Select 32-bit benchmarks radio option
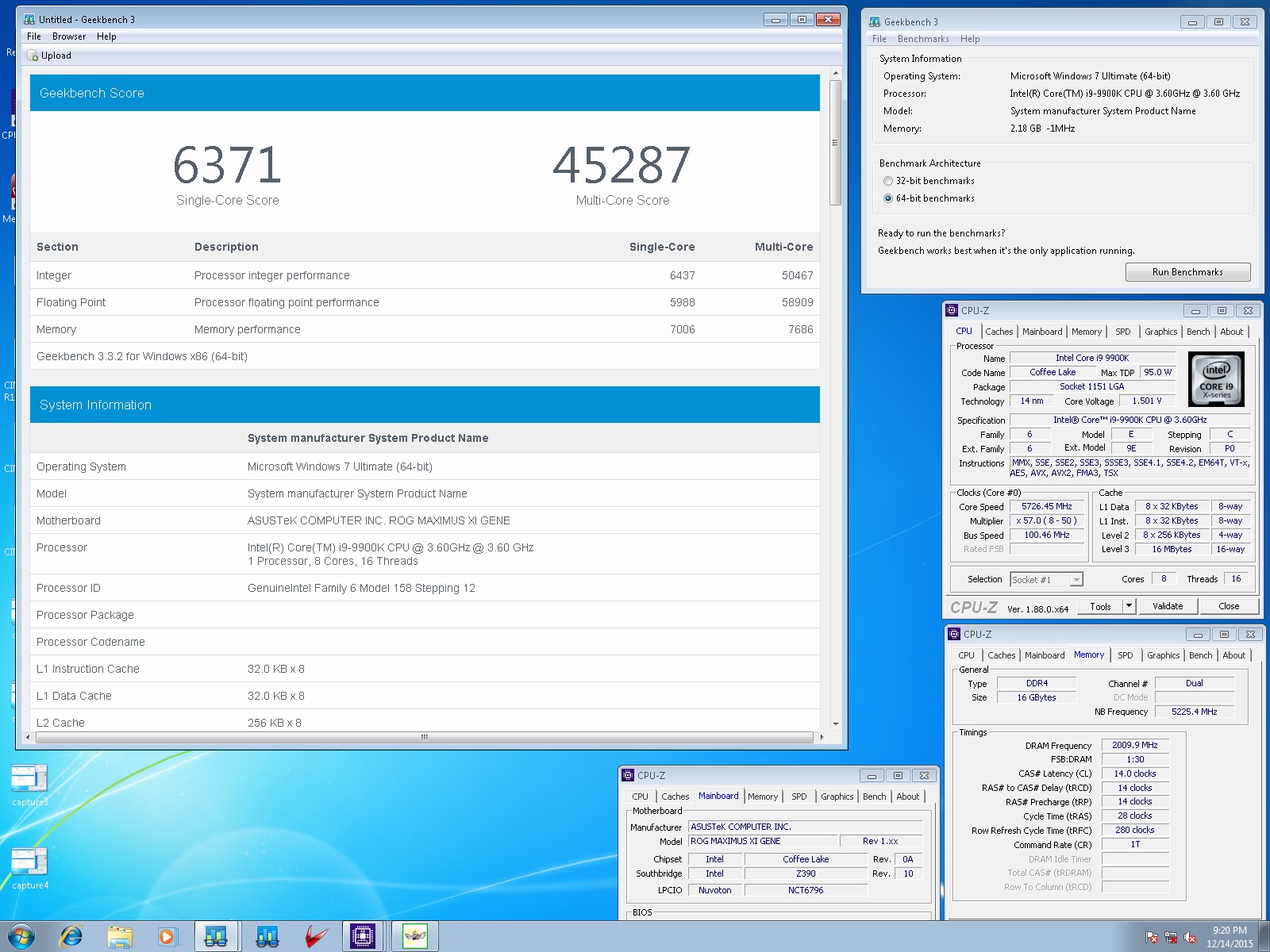 point(888,181)
